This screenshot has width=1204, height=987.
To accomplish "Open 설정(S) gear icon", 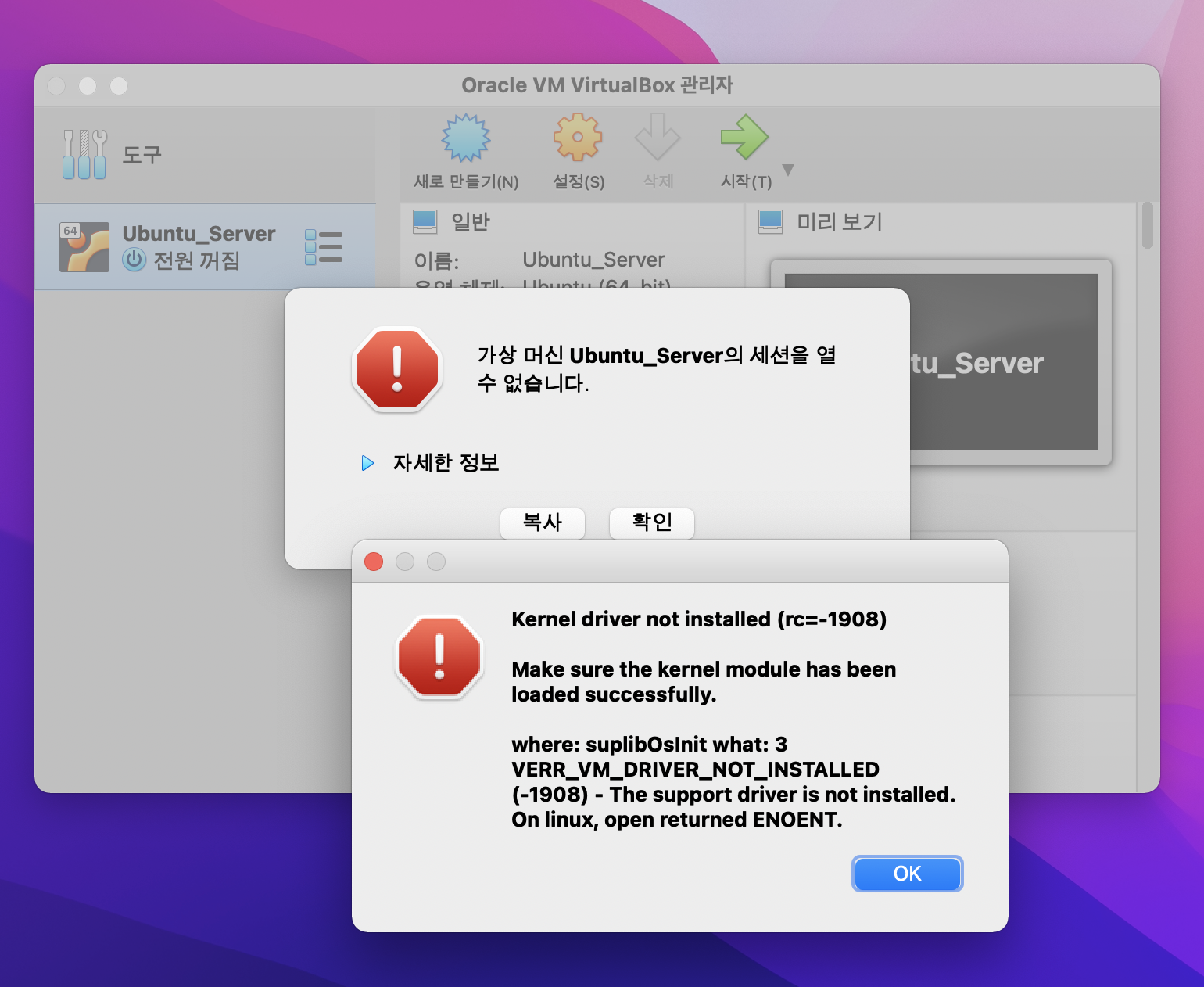I will [x=578, y=137].
